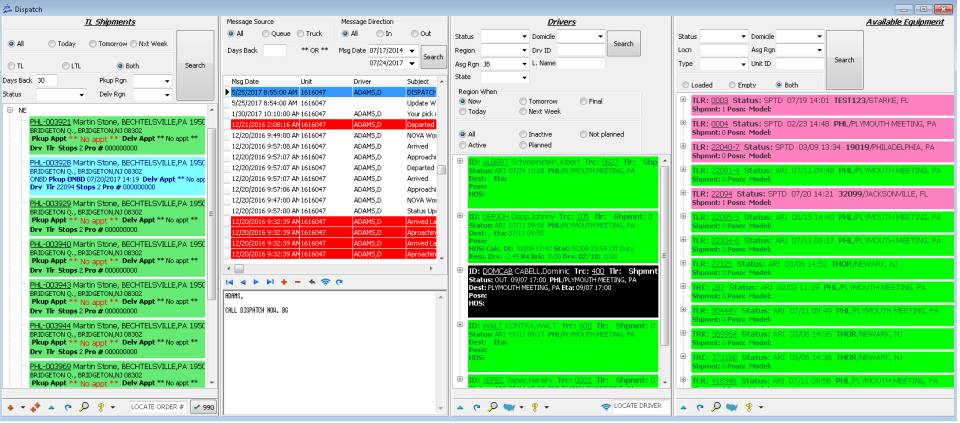This screenshot has width=960, height=423.
Task: Click the yellow question mark in Drivers toolbar
Action: tap(534, 407)
